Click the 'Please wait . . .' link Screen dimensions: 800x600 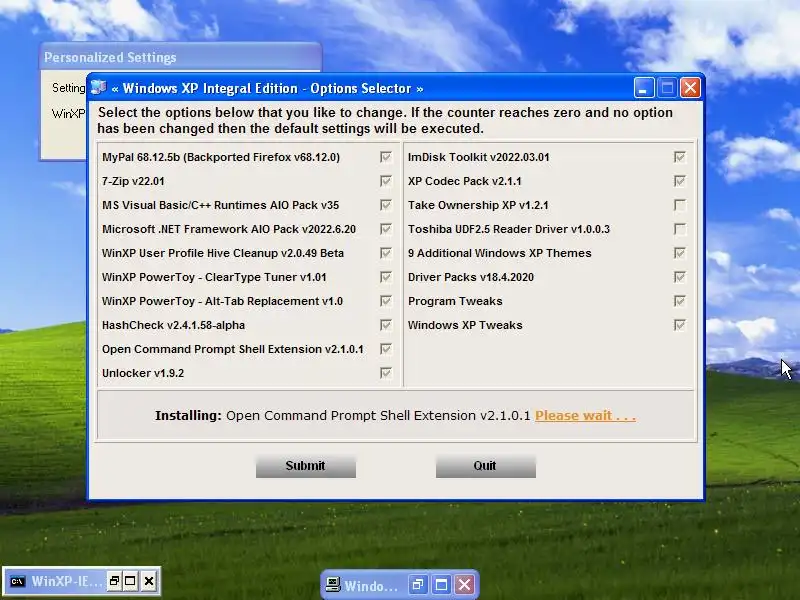coord(585,416)
